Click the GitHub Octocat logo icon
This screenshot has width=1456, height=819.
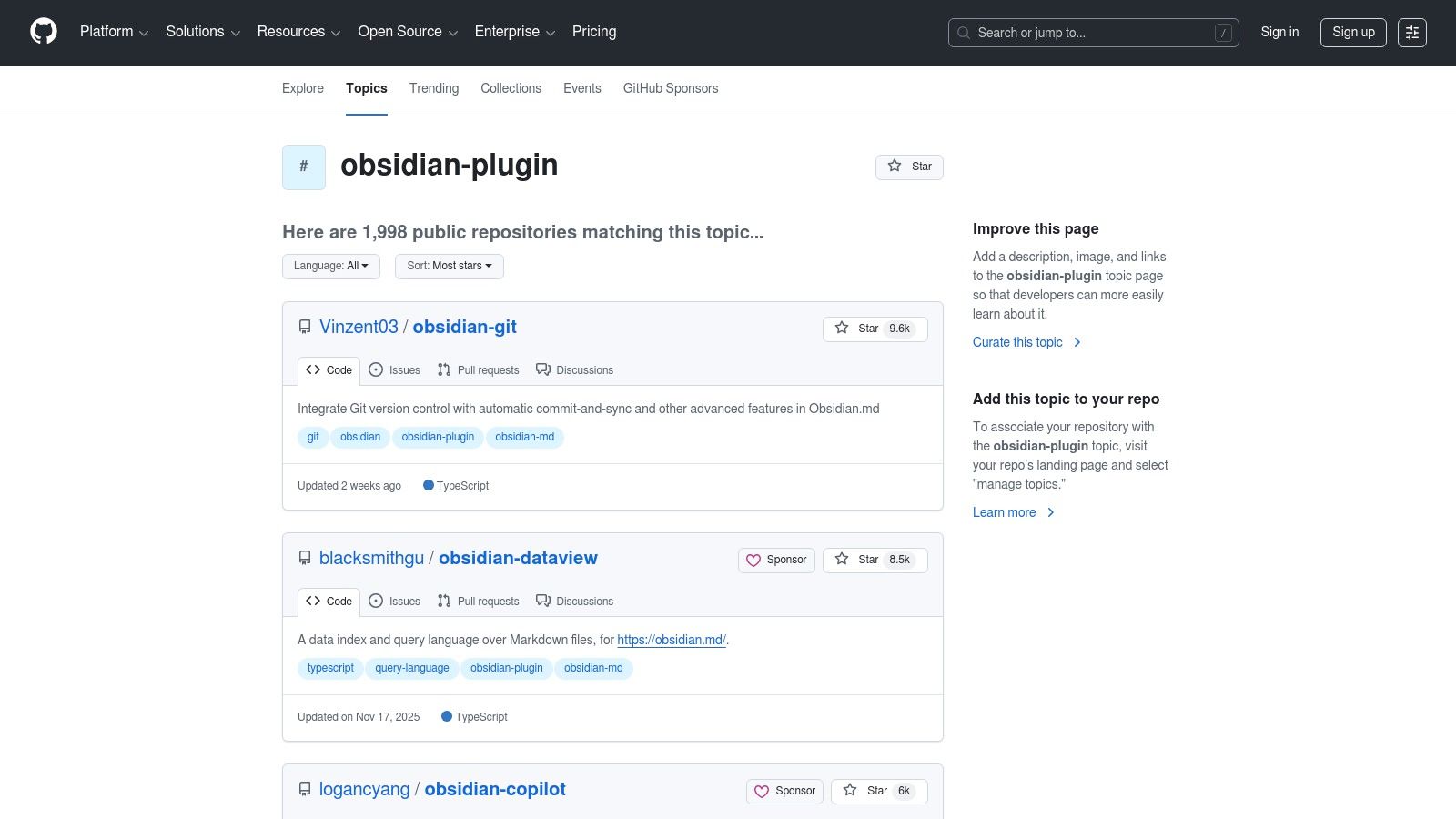[x=44, y=32]
